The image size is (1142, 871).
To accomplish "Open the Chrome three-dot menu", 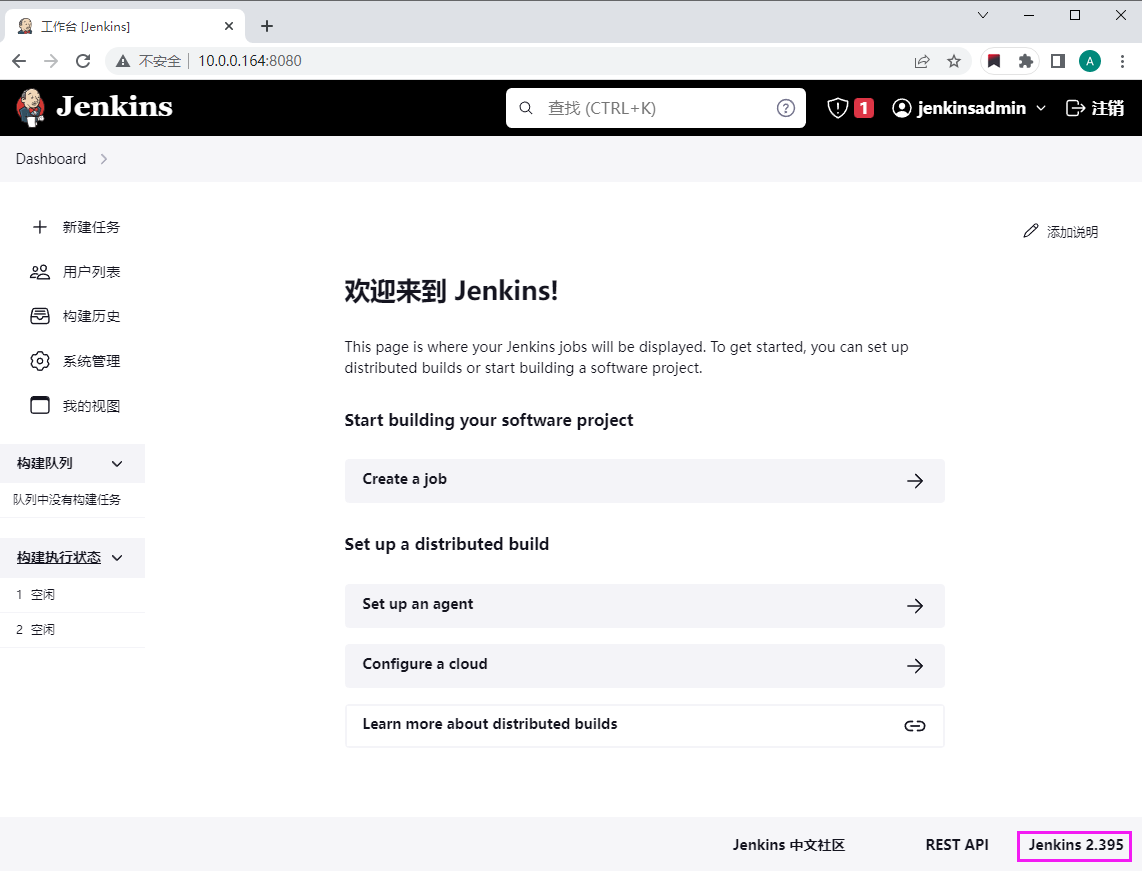I will pos(1122,61).
